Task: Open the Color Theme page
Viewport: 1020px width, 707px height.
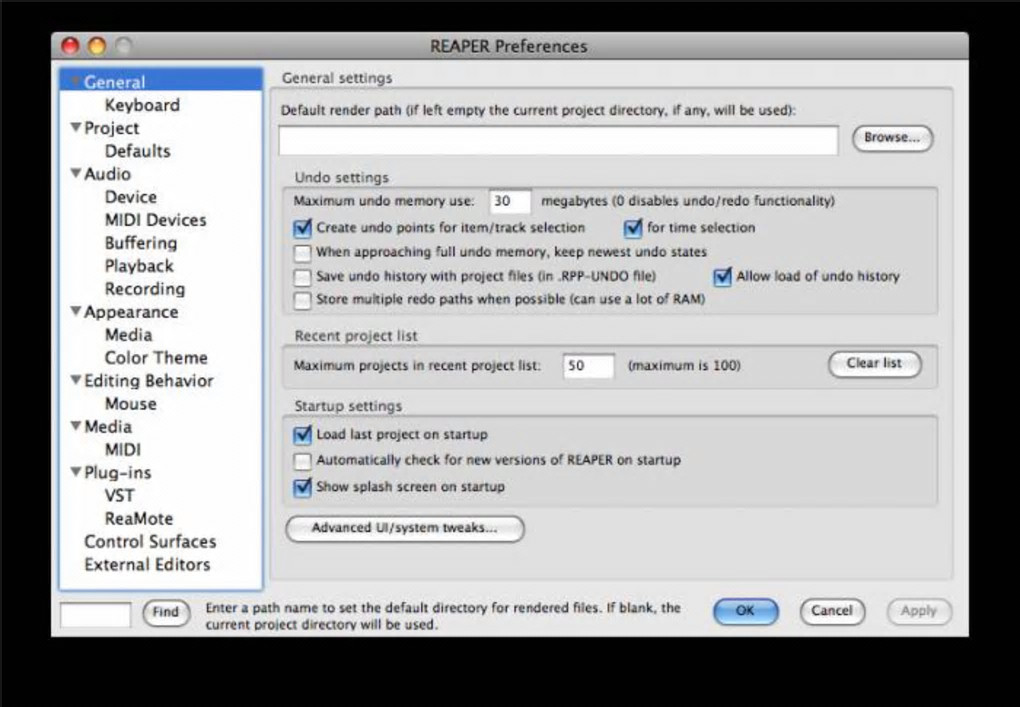Action: pyautogui.click(x=156, y=358)
